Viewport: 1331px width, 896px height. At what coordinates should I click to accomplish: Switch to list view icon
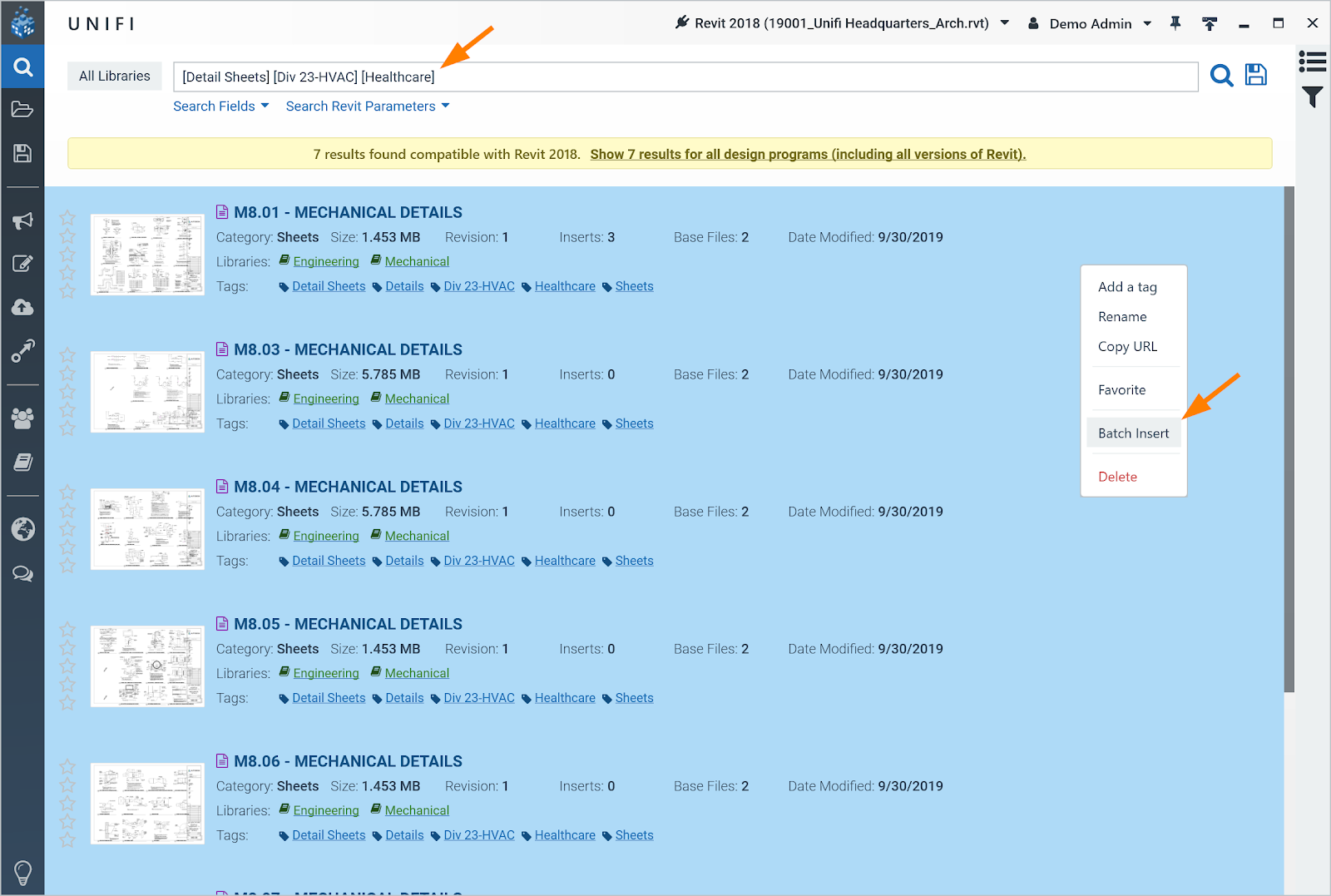click(1313, 61)
